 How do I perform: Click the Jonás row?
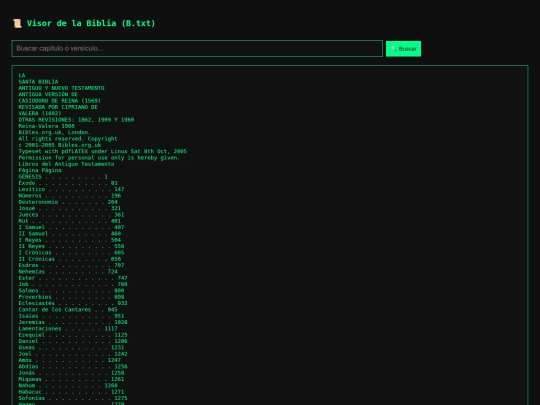tap(71, 373)
